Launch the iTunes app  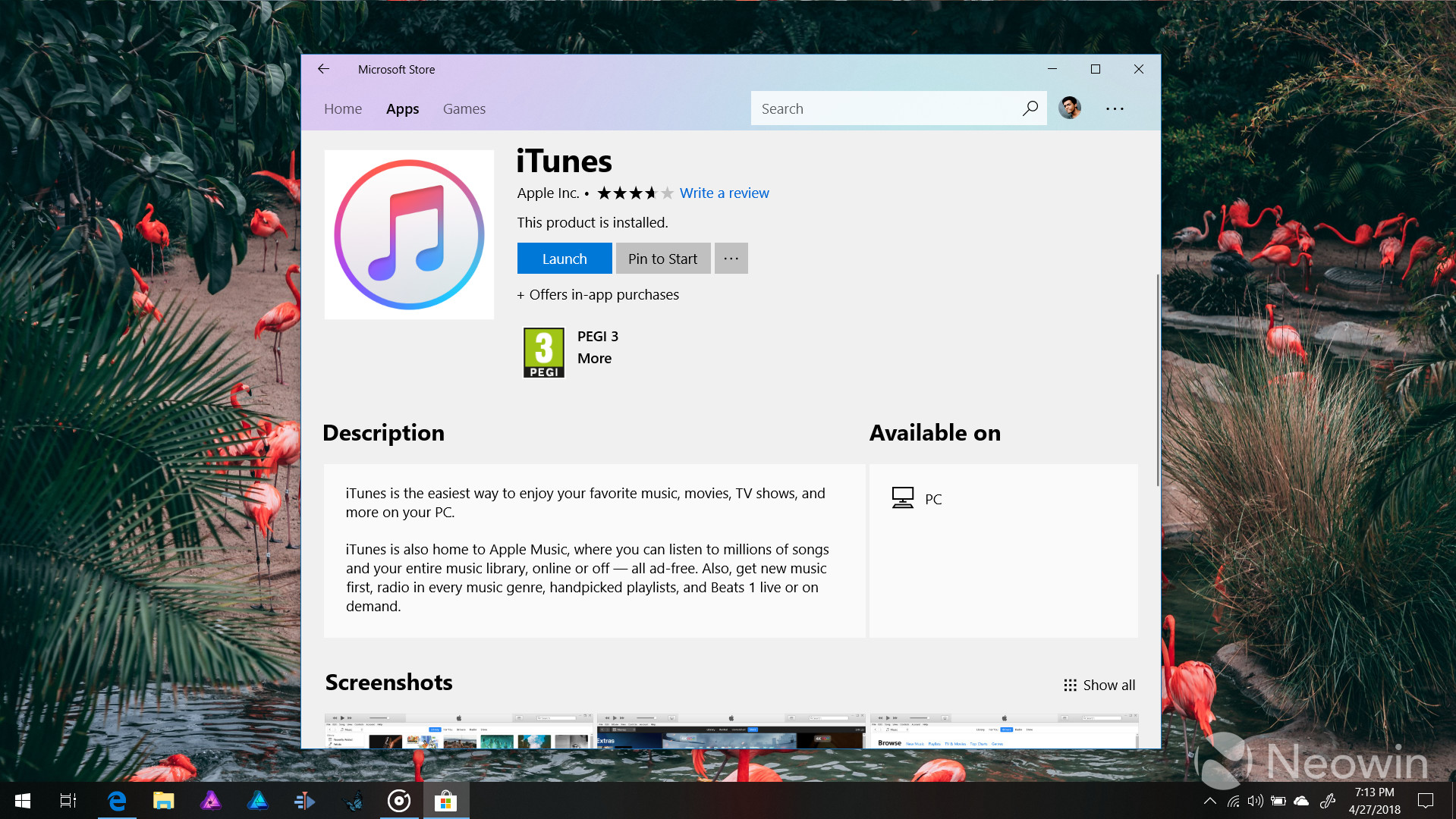[x=564, y=259]
